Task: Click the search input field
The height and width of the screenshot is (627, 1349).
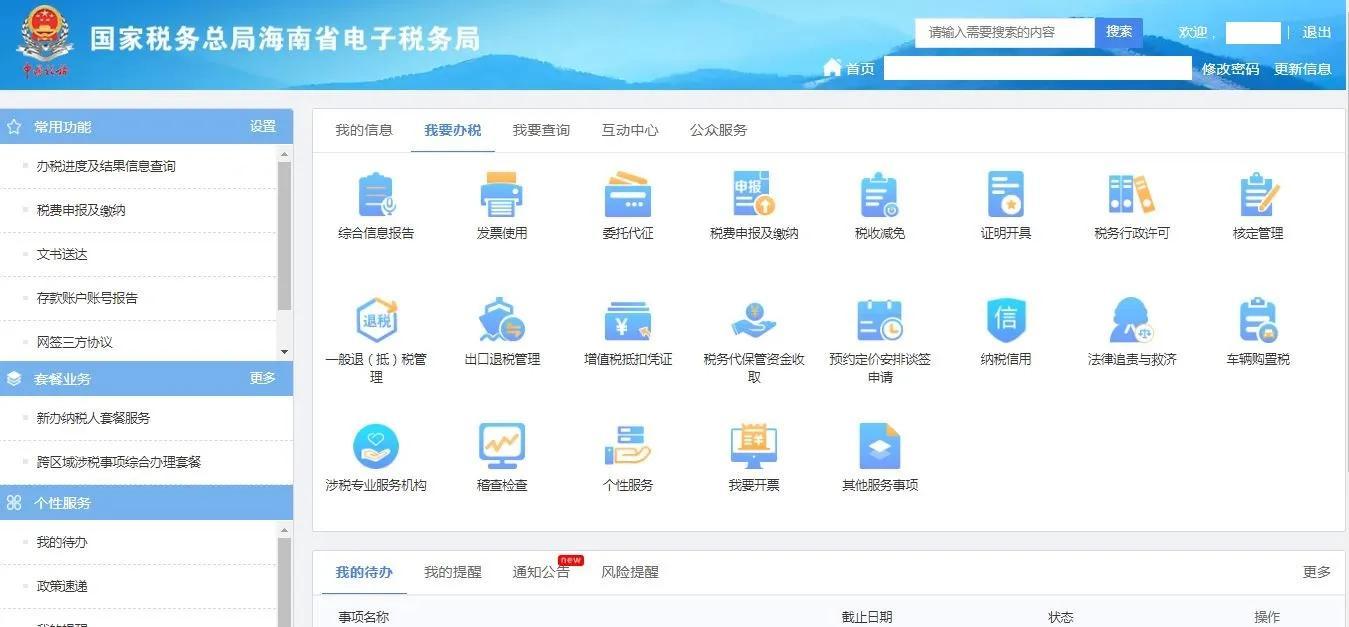Action: click(x=1005, y=32)
